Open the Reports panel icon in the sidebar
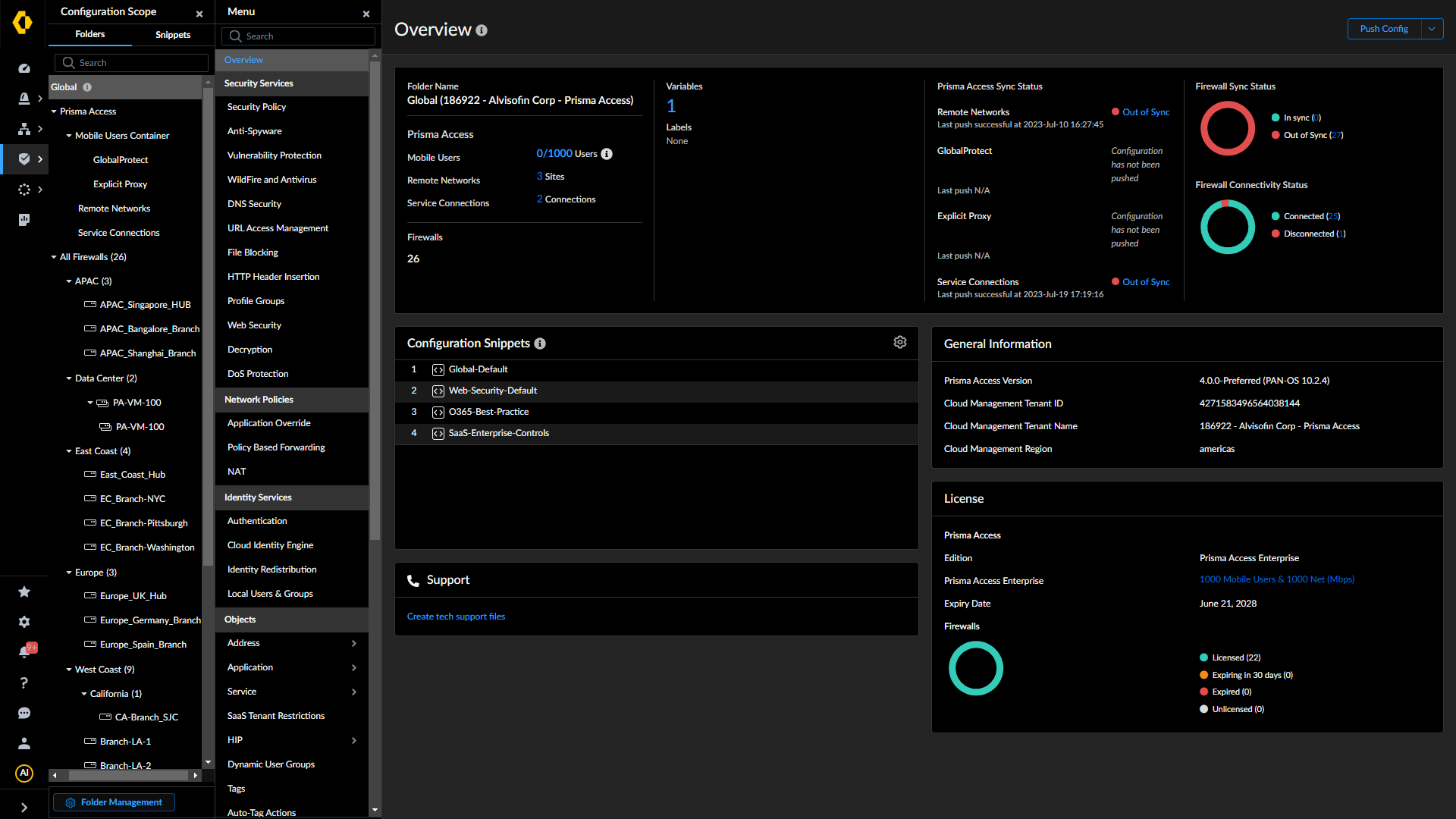The width and height of the screenshot is (1456, 819). [x=24, y=220]
